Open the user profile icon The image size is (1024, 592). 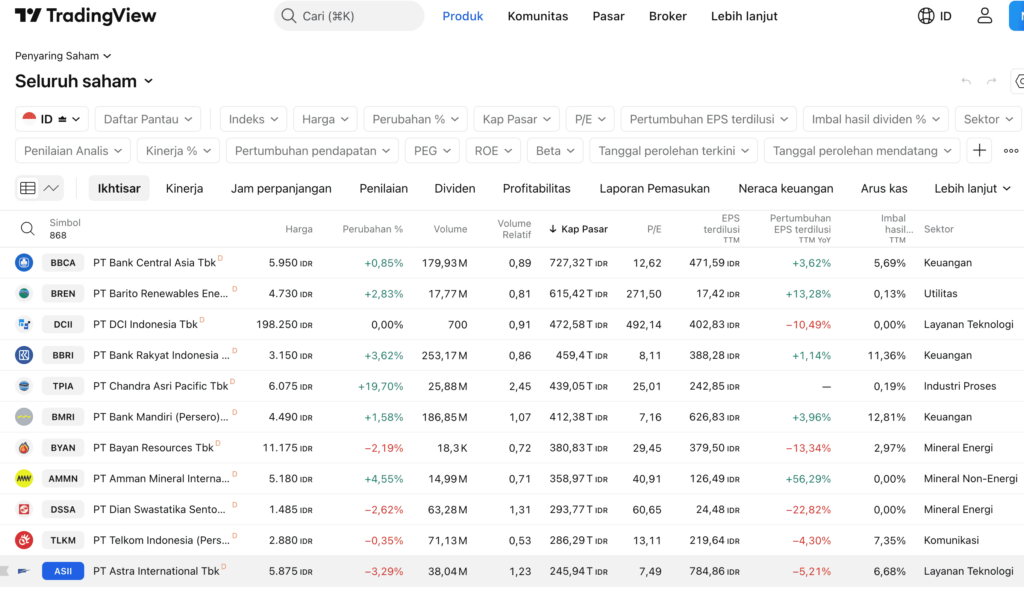(x=984, y=16)
